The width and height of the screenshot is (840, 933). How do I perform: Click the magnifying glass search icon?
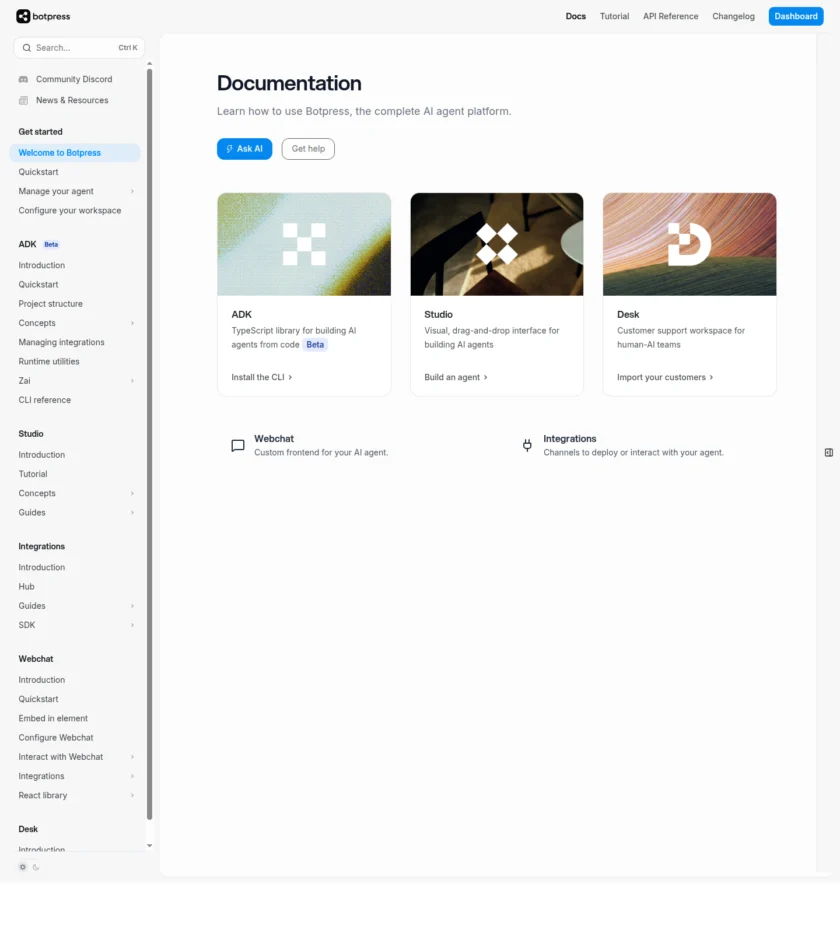tap(27, 48)
